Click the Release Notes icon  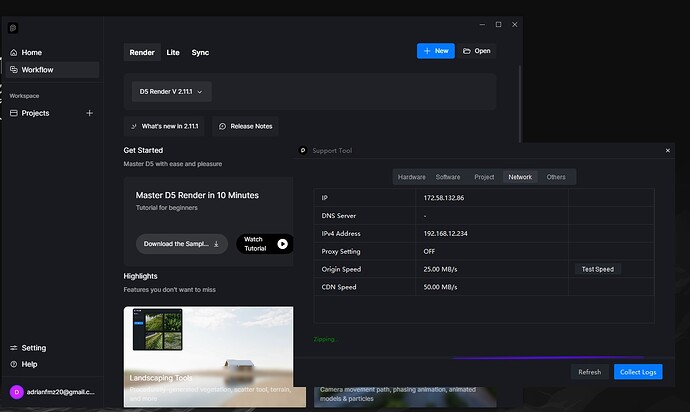pyautogui.click(x=222, y=126)
